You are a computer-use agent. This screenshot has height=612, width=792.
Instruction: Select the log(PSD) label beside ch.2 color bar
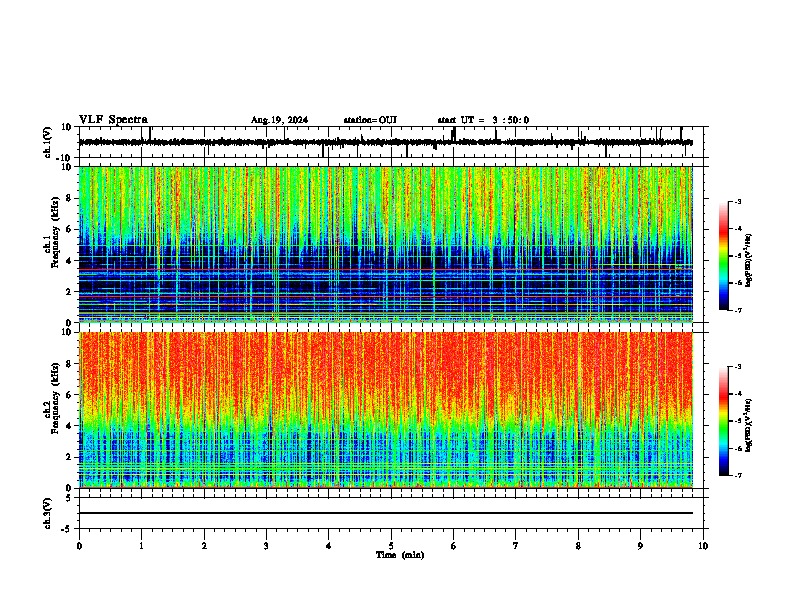[749, 425]
